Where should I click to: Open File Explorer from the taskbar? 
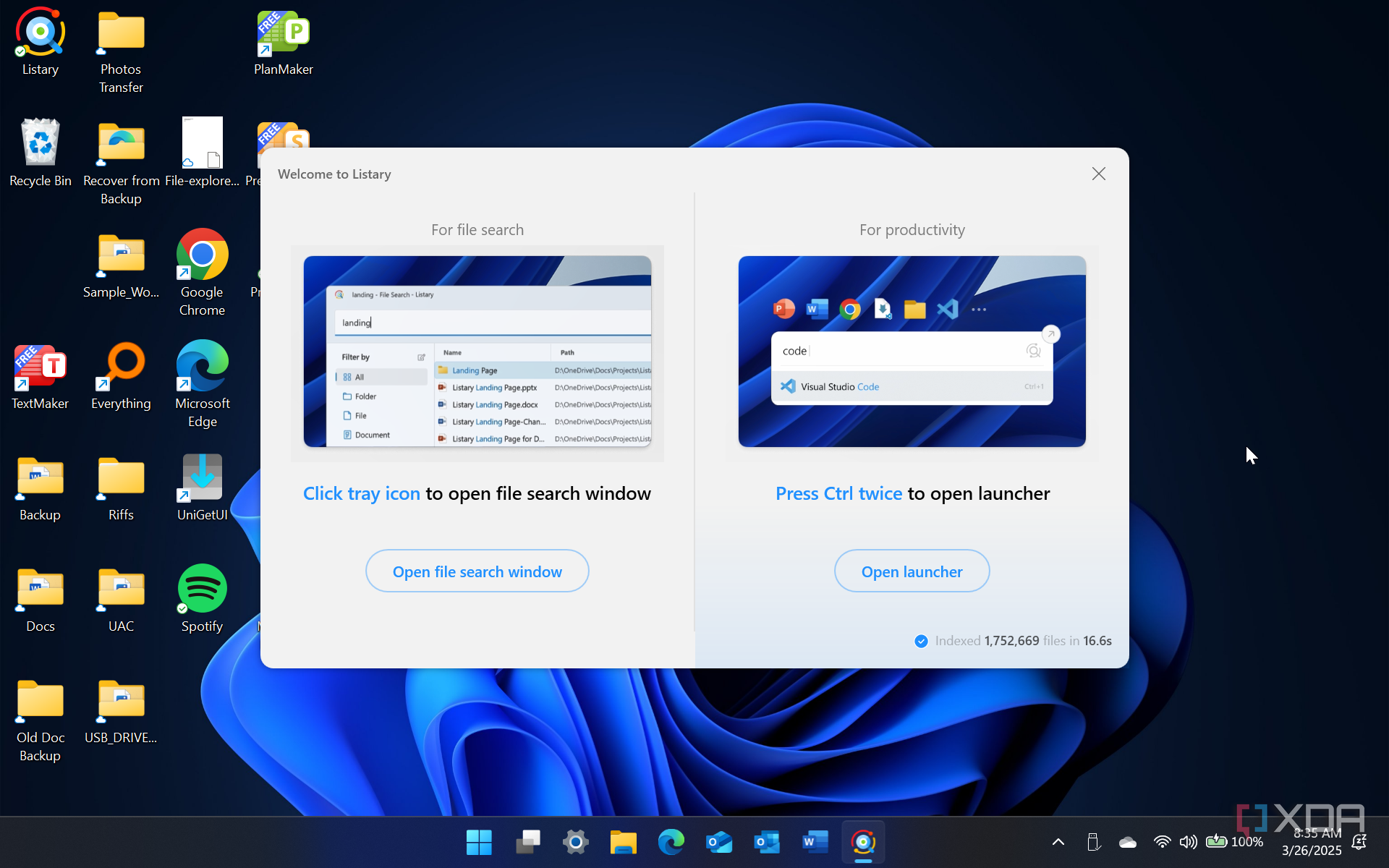pyautogui.click(x=623, y=842)
